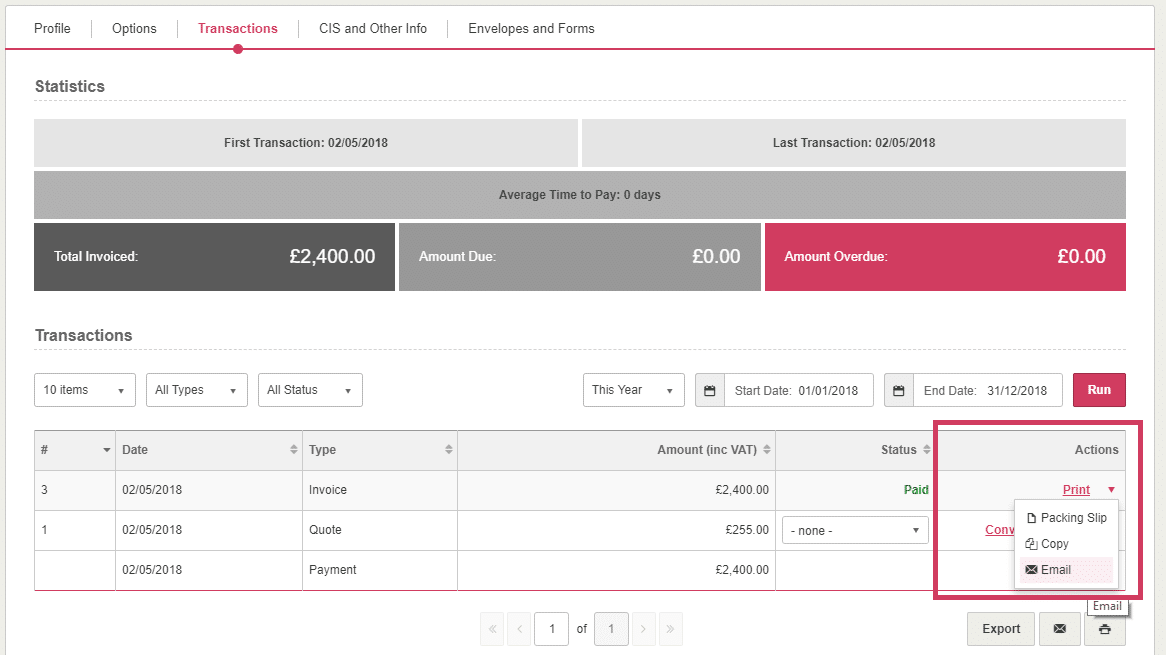Switch to the Profile tab

click(52, 28)
